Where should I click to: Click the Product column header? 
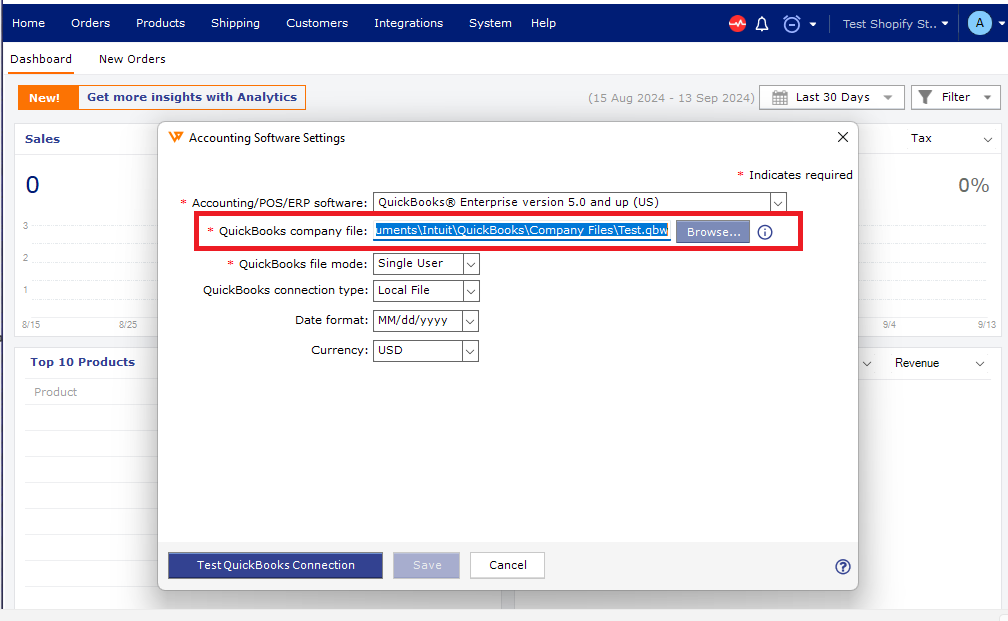55,392
